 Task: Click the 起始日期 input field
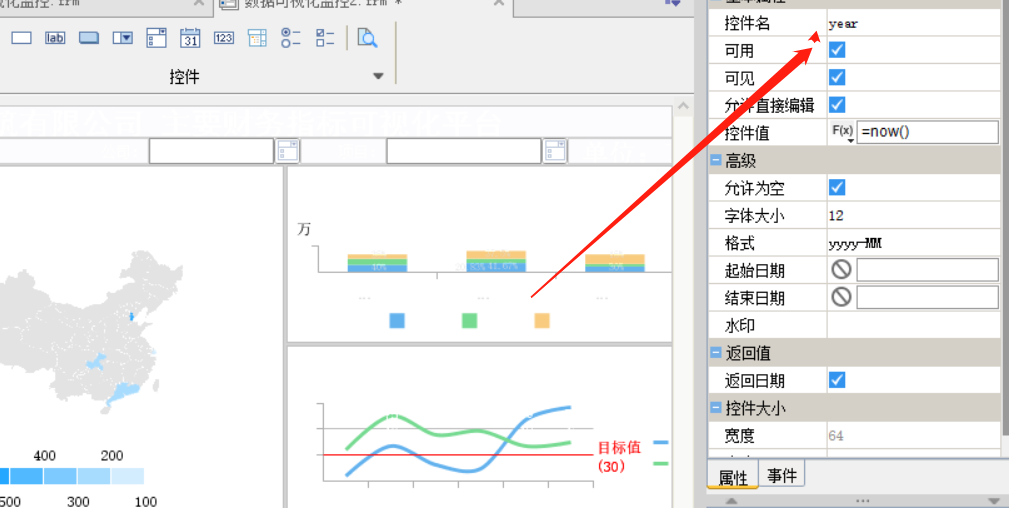(x=927, y=270)
